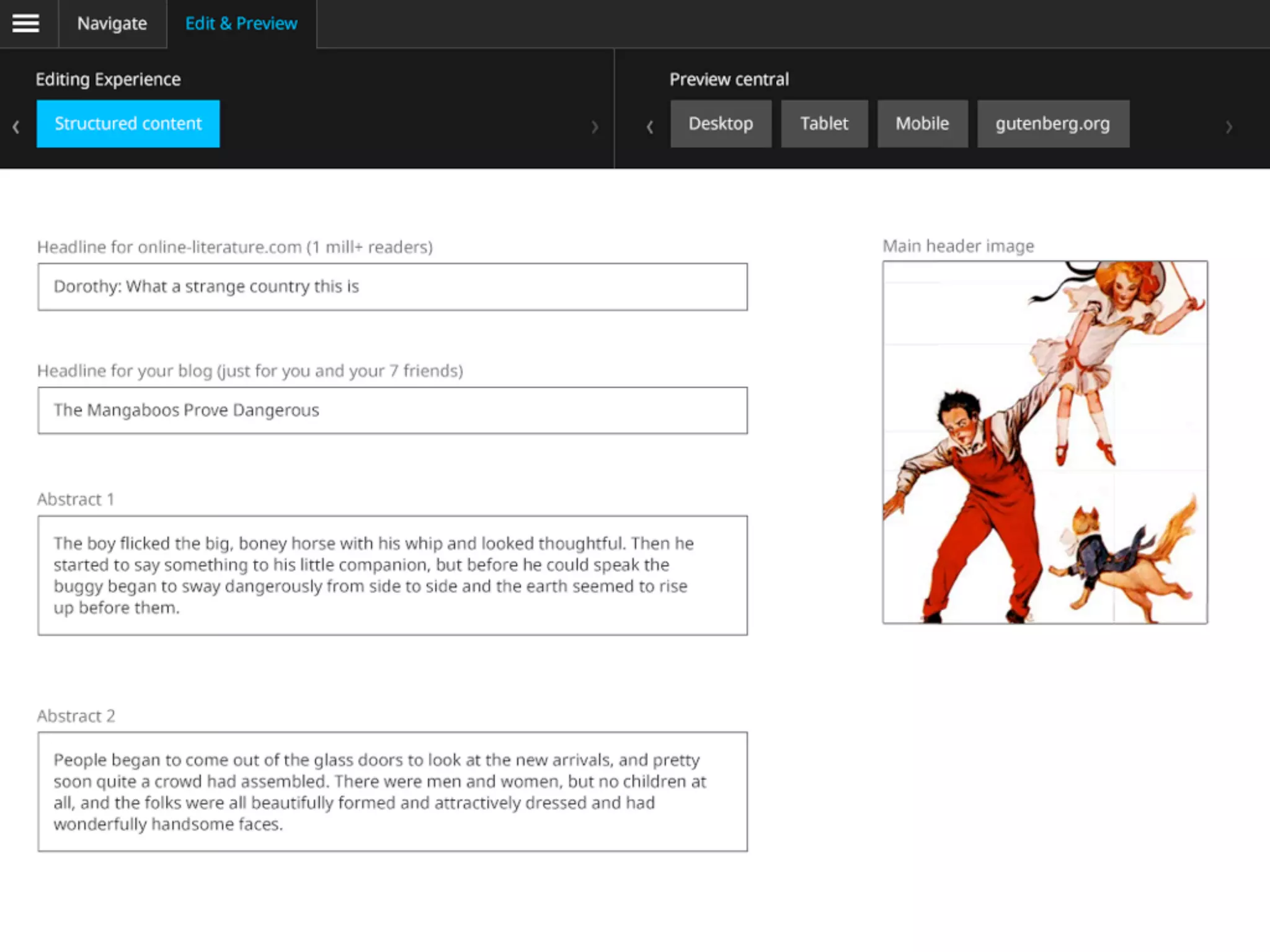Switch to the Navigate tab
The height and width of the screenshot is (952, 1270).
pyautogui.click(x=112, y=24)
